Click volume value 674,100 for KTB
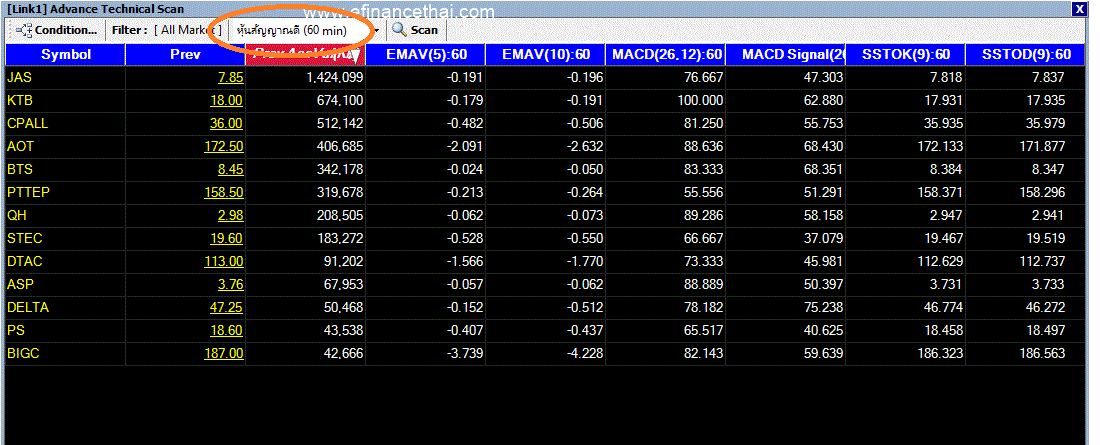 (340, 100)
